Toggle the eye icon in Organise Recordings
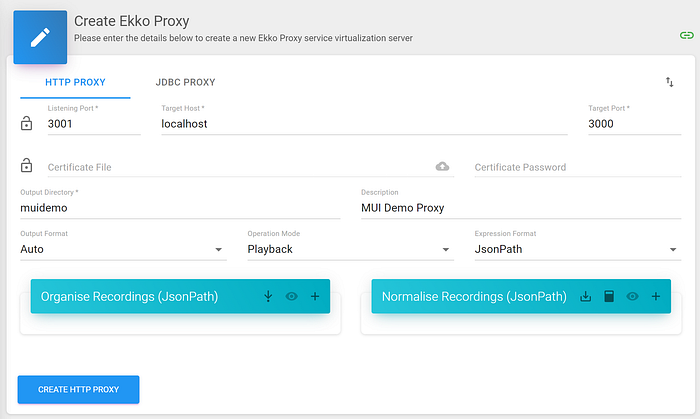700x419 pixels. point(292,296)
